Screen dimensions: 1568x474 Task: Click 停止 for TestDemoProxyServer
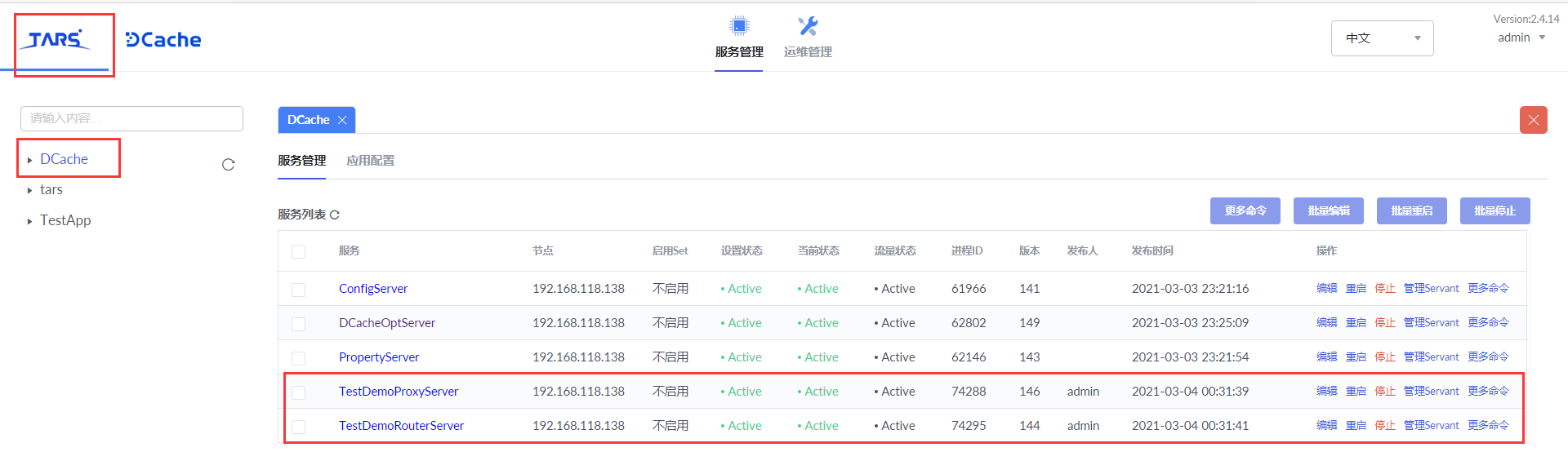[x=1386, y=391]
